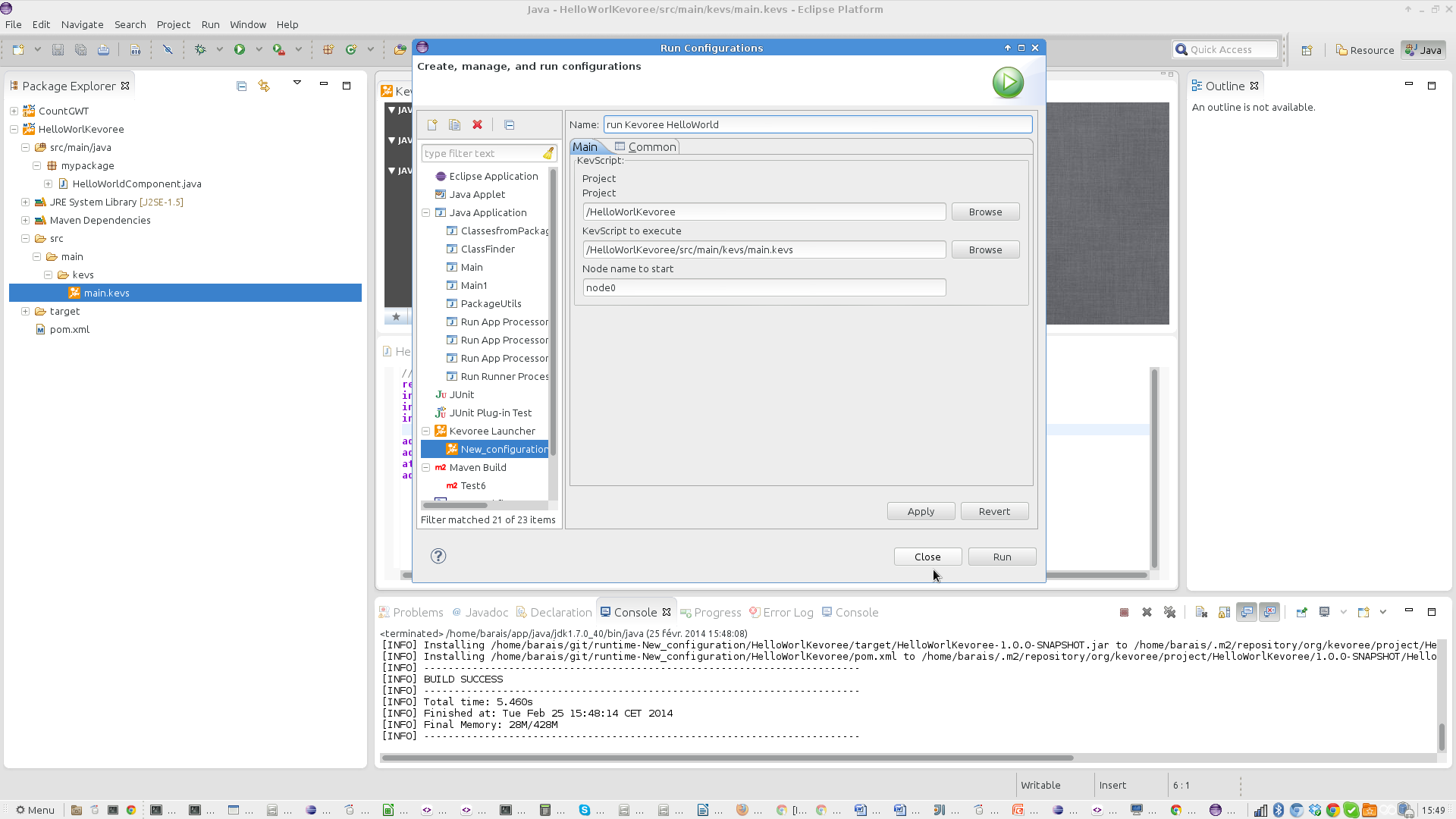Click the help question mark icon
1456x819 pixels.
pos(438,556)
